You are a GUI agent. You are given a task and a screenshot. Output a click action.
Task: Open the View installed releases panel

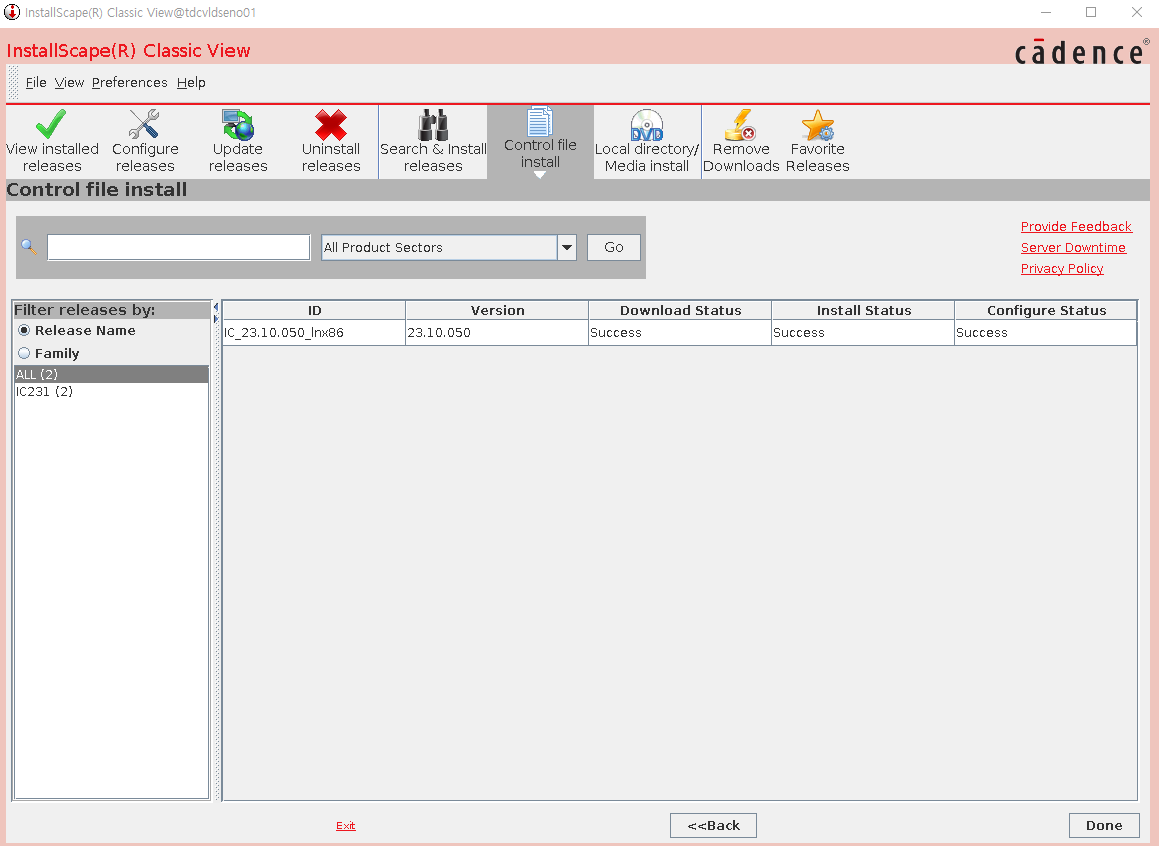tap(52, 140)
